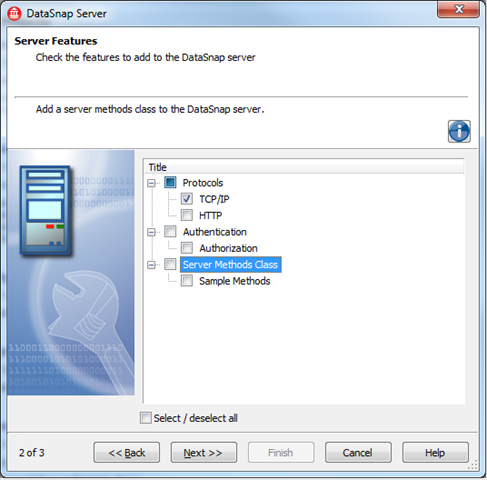Toggle the Protocols checkbox
Screen dimensions: 487x480
[x=170, y=182]
